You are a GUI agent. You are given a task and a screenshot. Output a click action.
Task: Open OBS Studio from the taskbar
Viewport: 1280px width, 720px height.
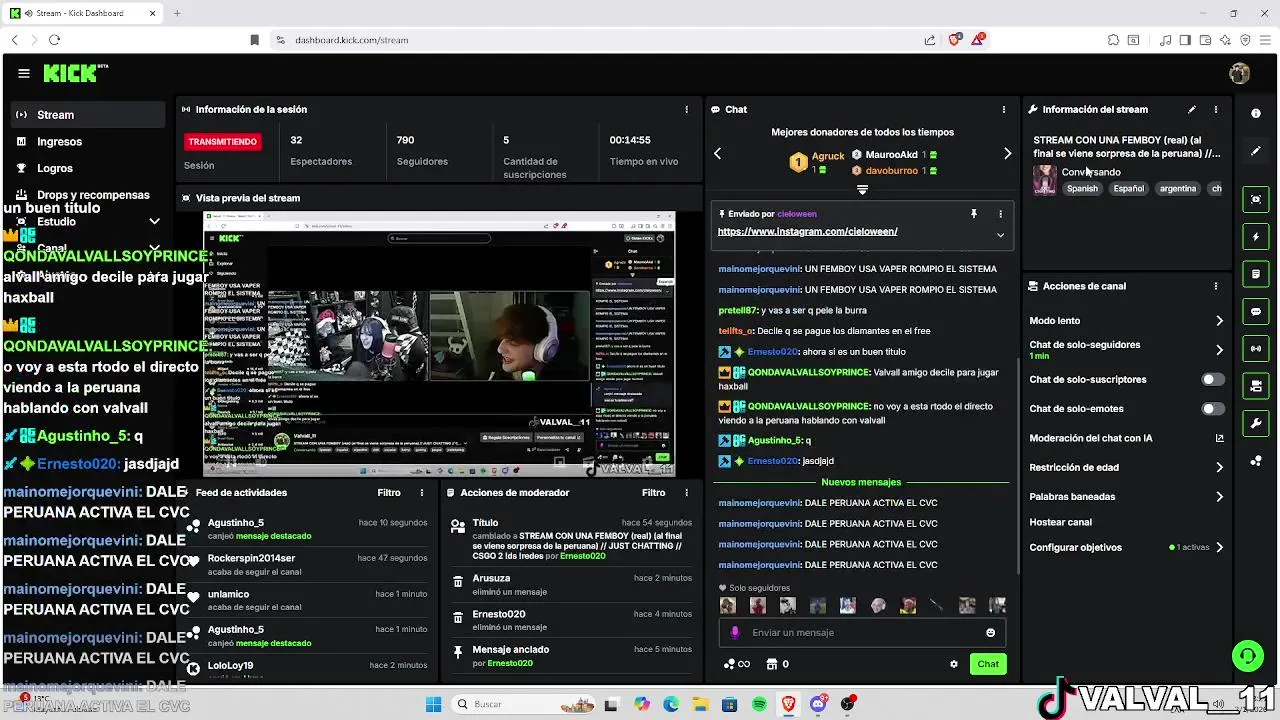pos(849,704)
